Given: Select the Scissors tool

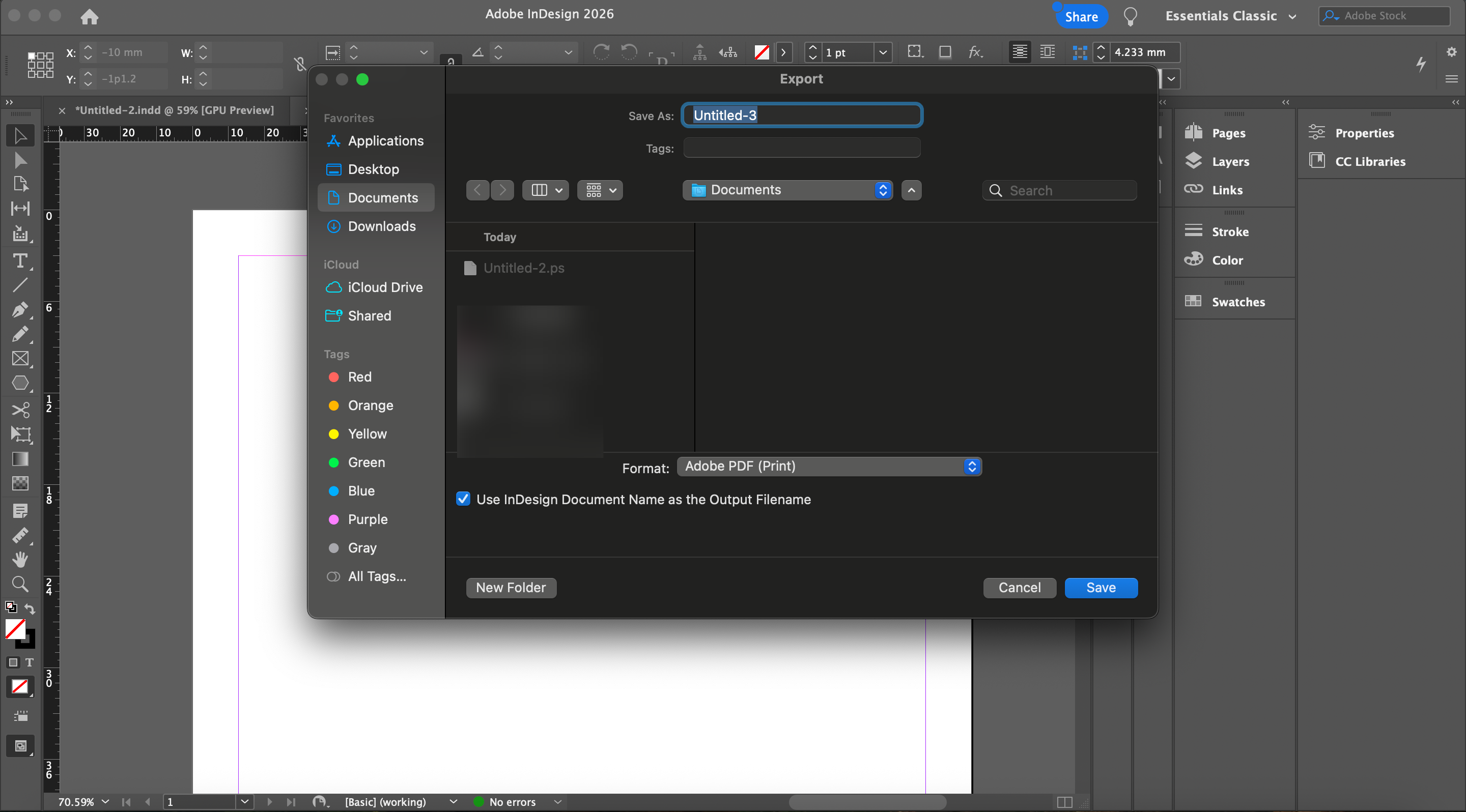Looking at the screenshot, I should point(20,410).
